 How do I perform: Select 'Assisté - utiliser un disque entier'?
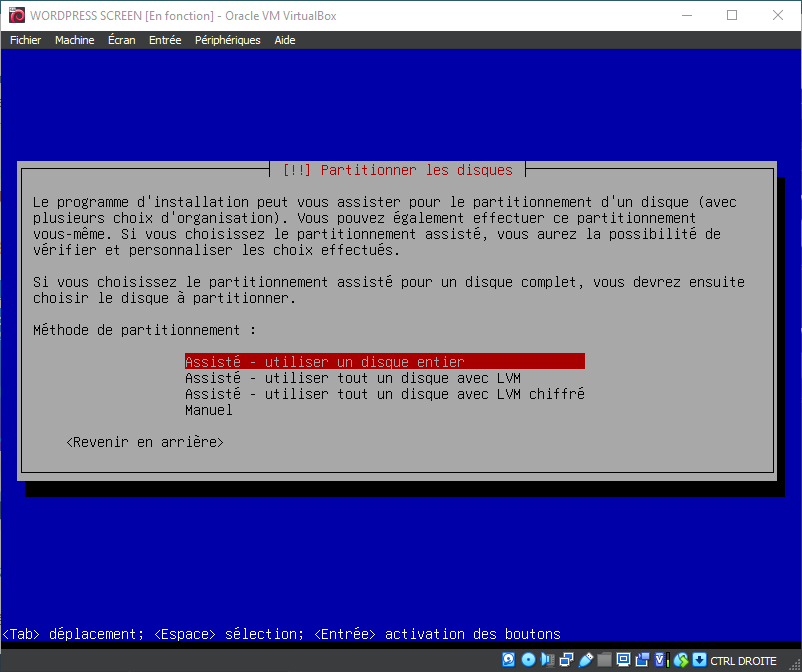[325, 362]
